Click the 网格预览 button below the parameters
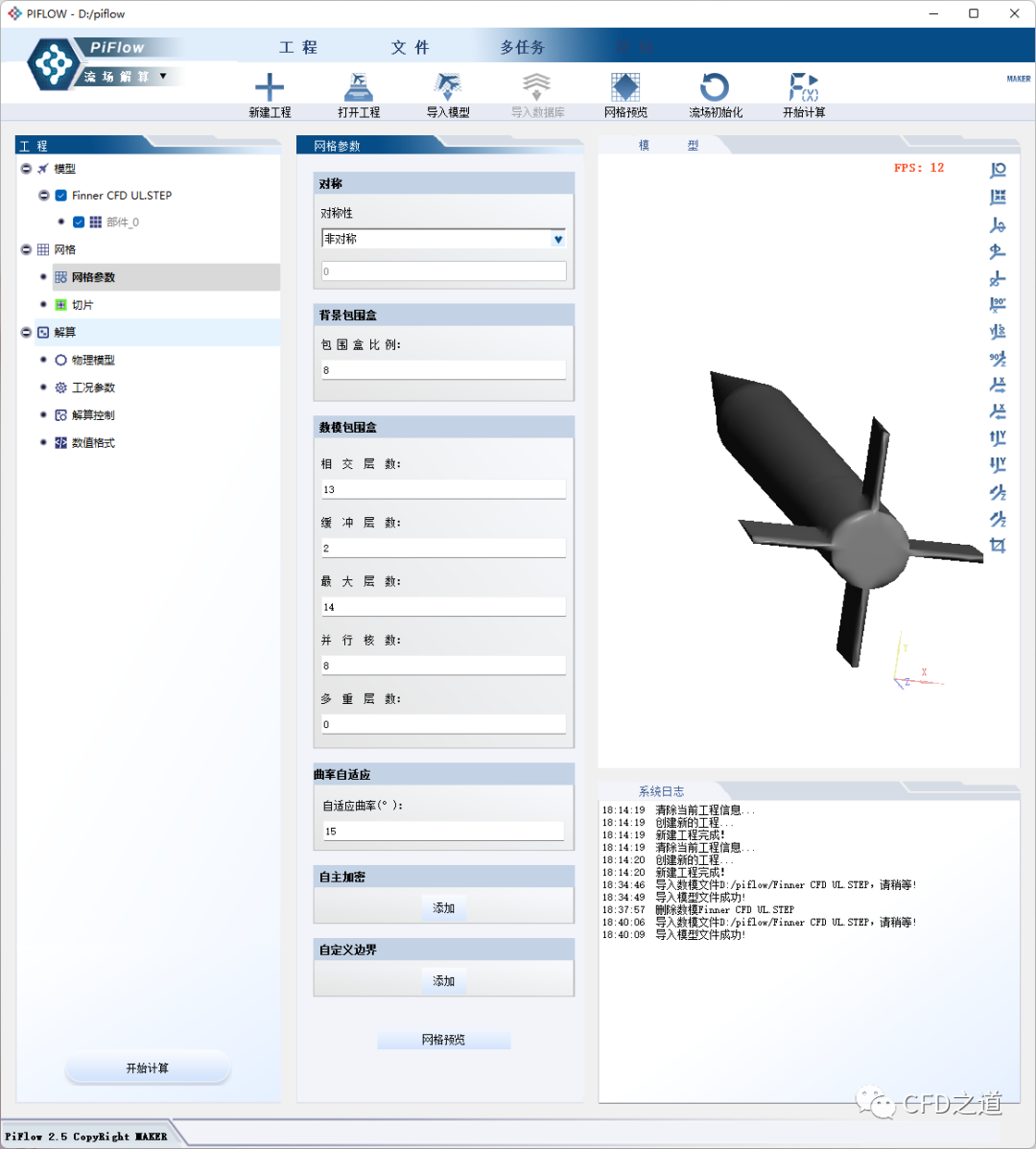The height and width of the screenshot is (1149, 1036). (x=443, y=1039)
